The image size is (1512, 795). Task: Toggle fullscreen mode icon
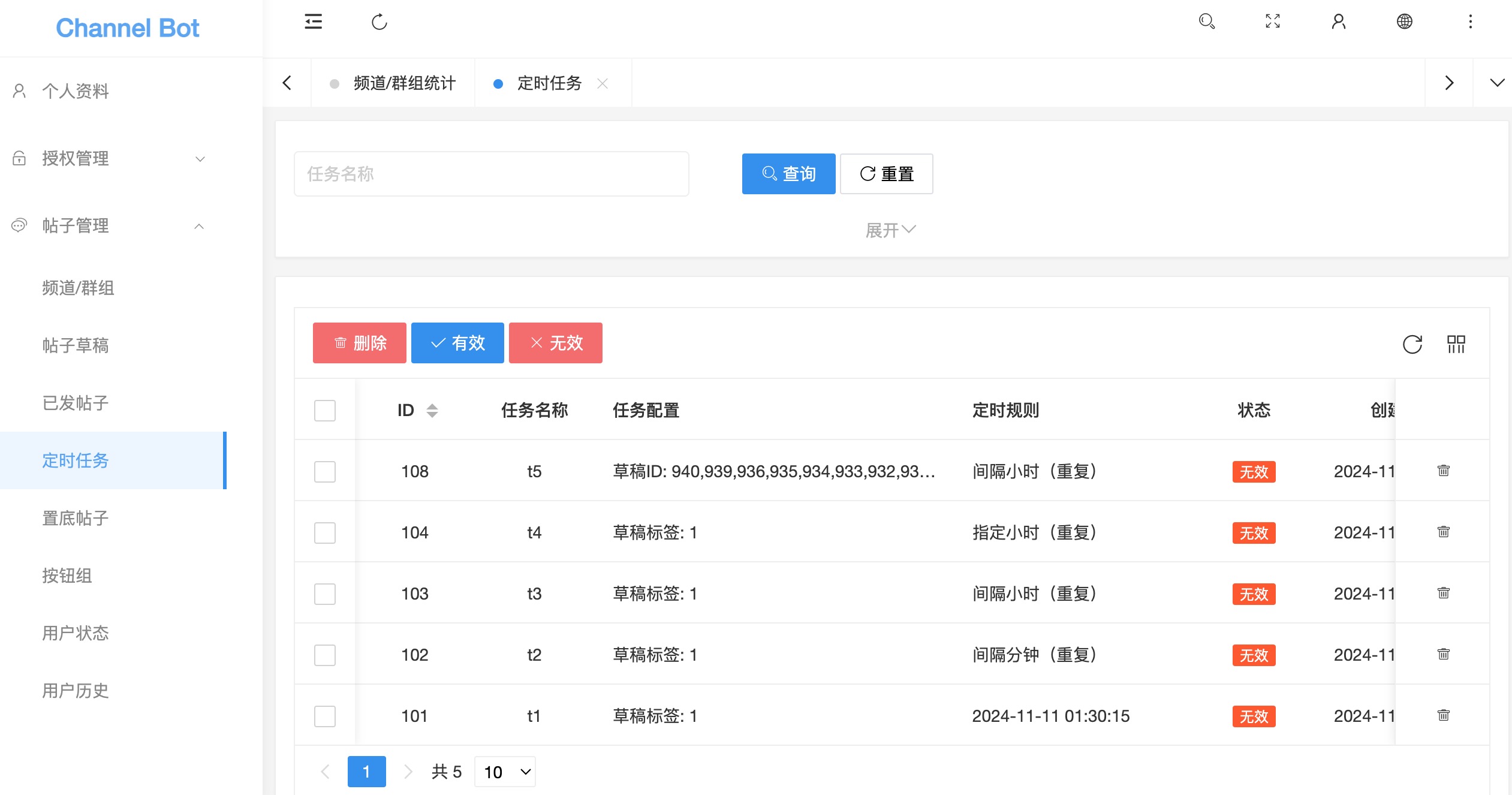[1272, 22]
